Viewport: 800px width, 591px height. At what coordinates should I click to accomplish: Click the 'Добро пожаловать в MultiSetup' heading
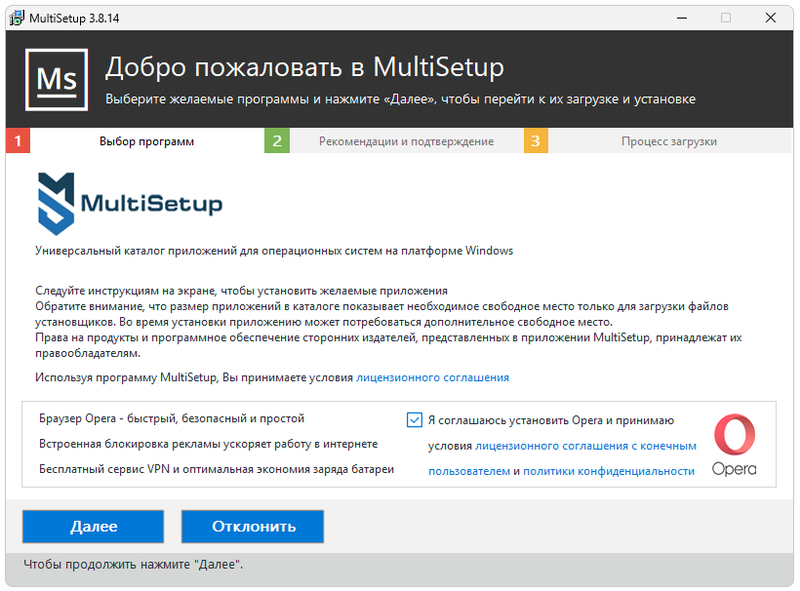(x=305, y=67)
